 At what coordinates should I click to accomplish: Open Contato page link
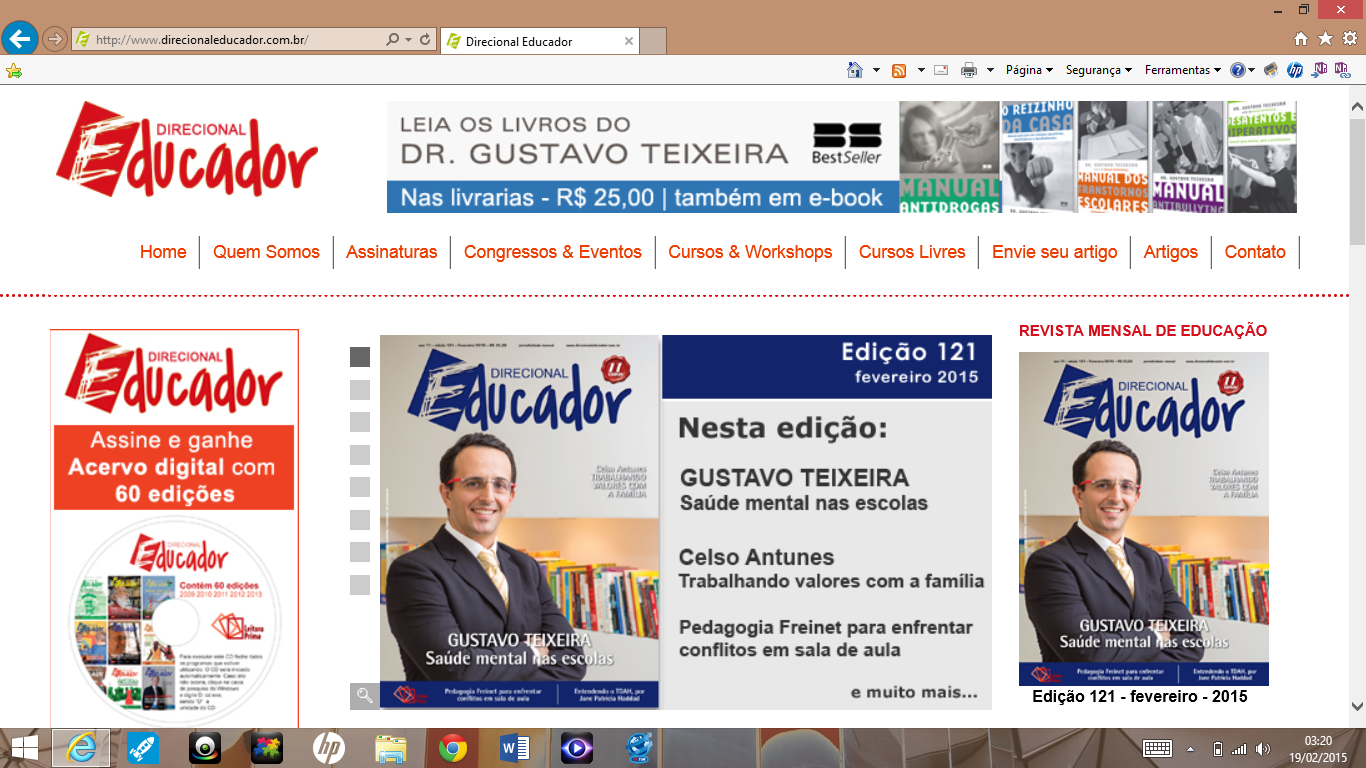pos(1255,252)
